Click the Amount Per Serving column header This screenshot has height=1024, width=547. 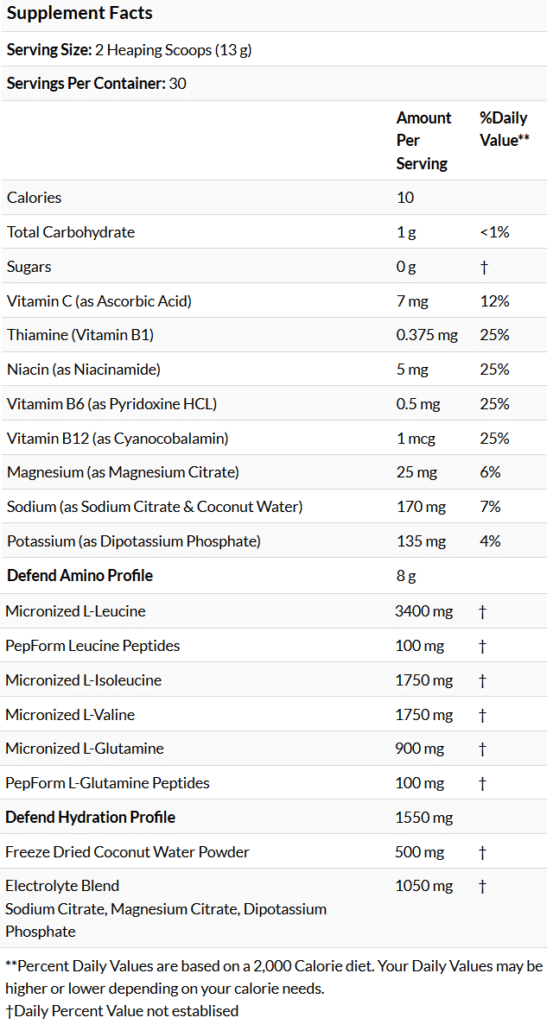424,140
